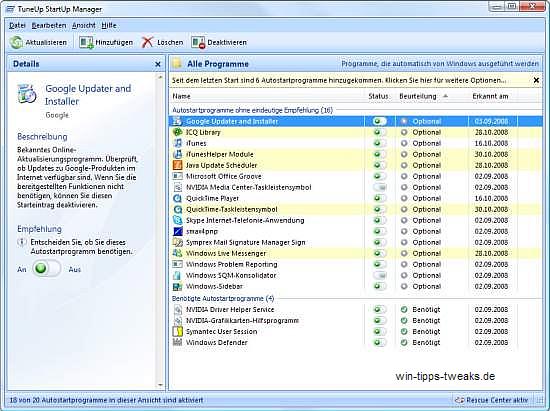Click the Windows SQM-Konsolidator icon
This screenshot has width=550, height=411.
(178, 275)
